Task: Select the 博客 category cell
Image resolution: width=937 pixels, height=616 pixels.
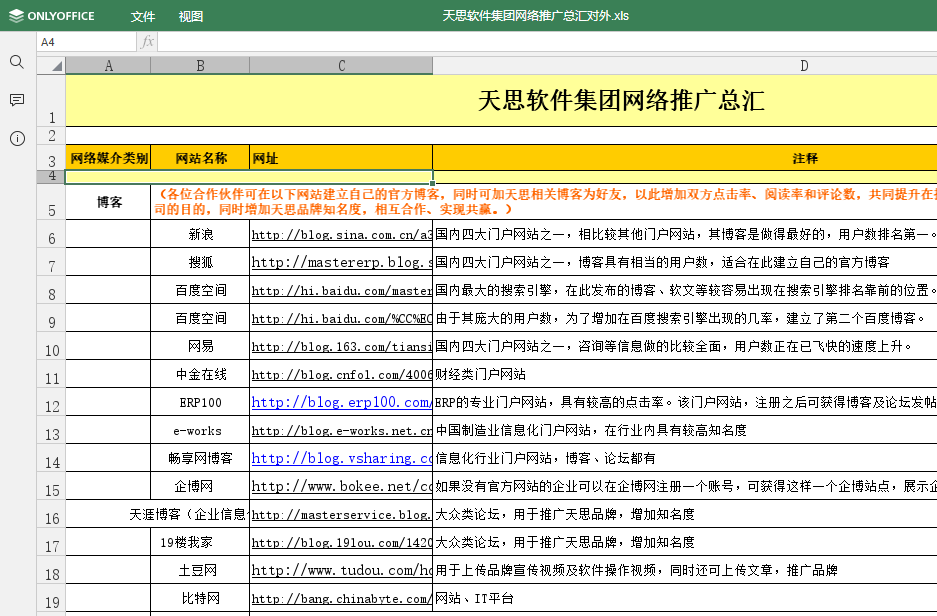Action: coord(108,202)
